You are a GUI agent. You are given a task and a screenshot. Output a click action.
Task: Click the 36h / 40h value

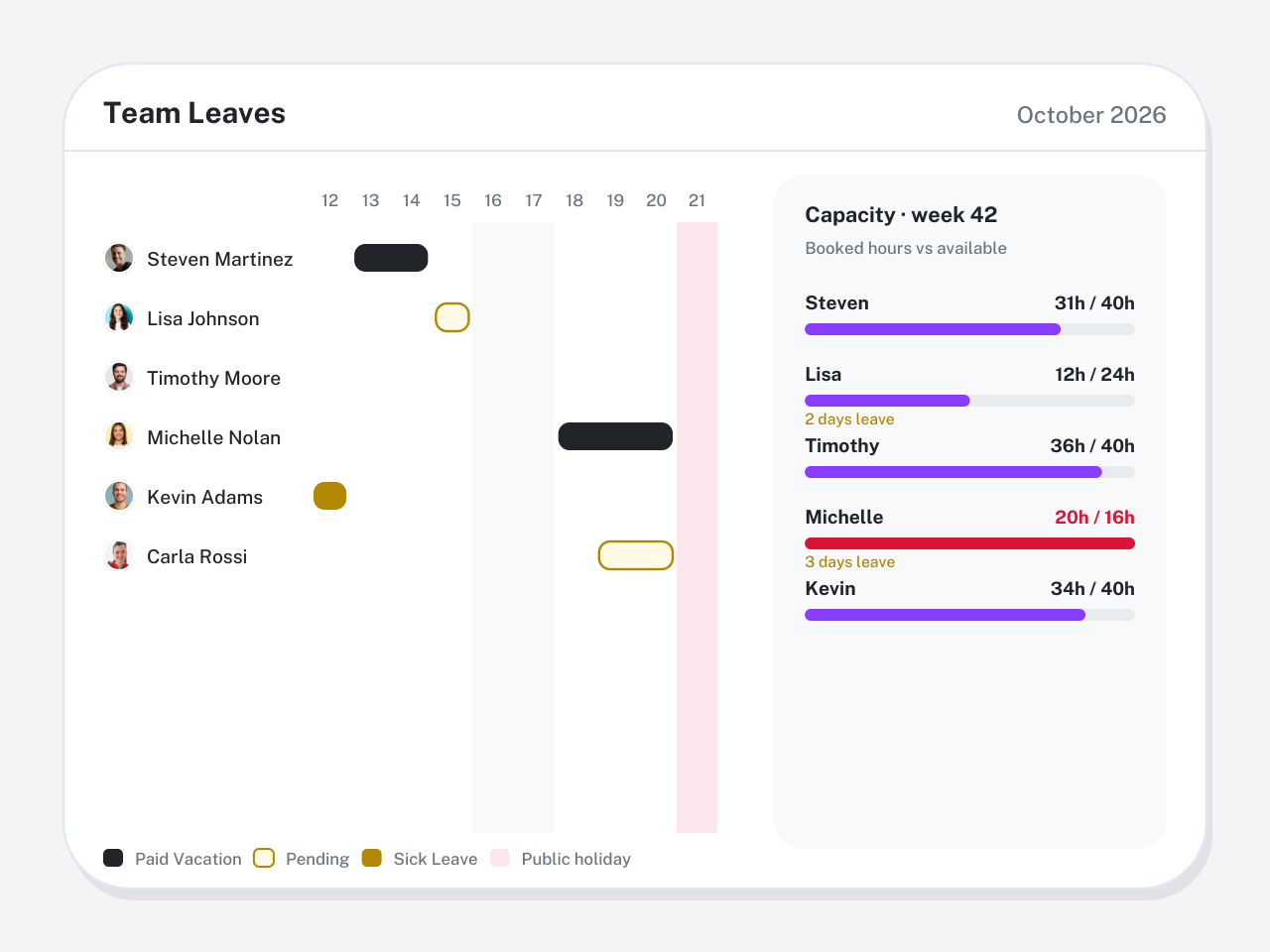click(x=1092, y=446)
